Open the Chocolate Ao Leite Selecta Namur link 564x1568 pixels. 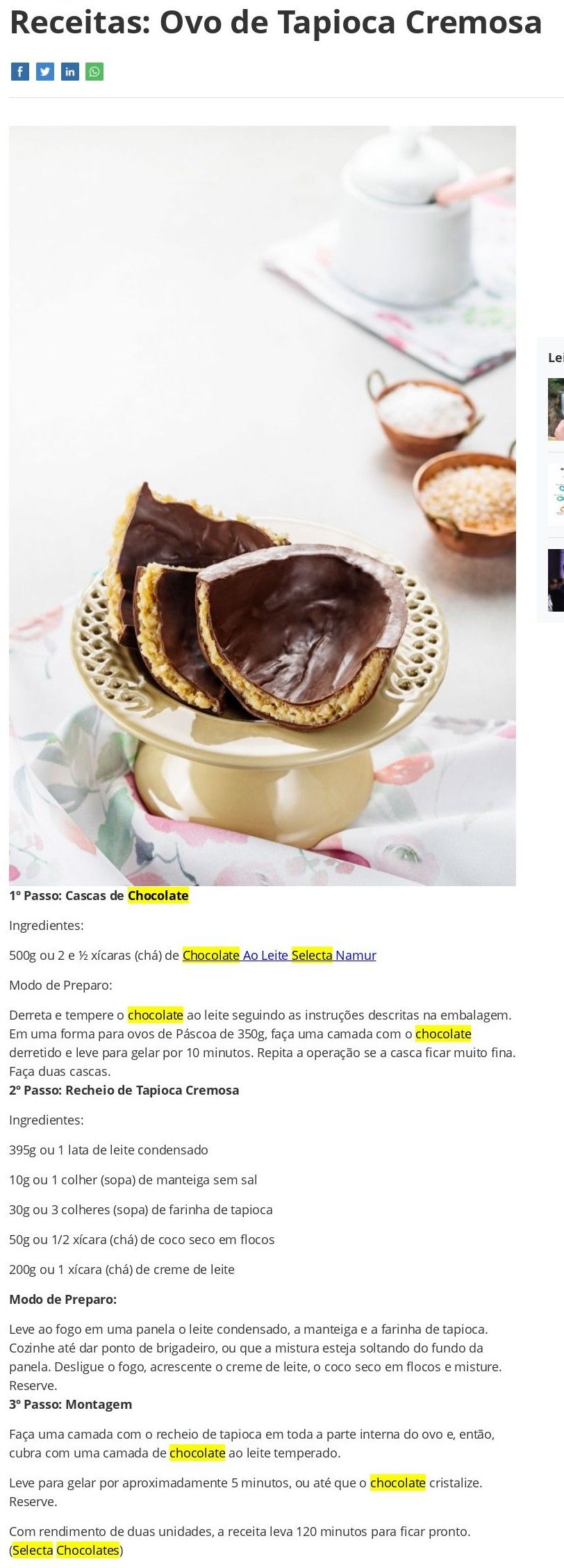pyautogui.click(x=279, y=955)
